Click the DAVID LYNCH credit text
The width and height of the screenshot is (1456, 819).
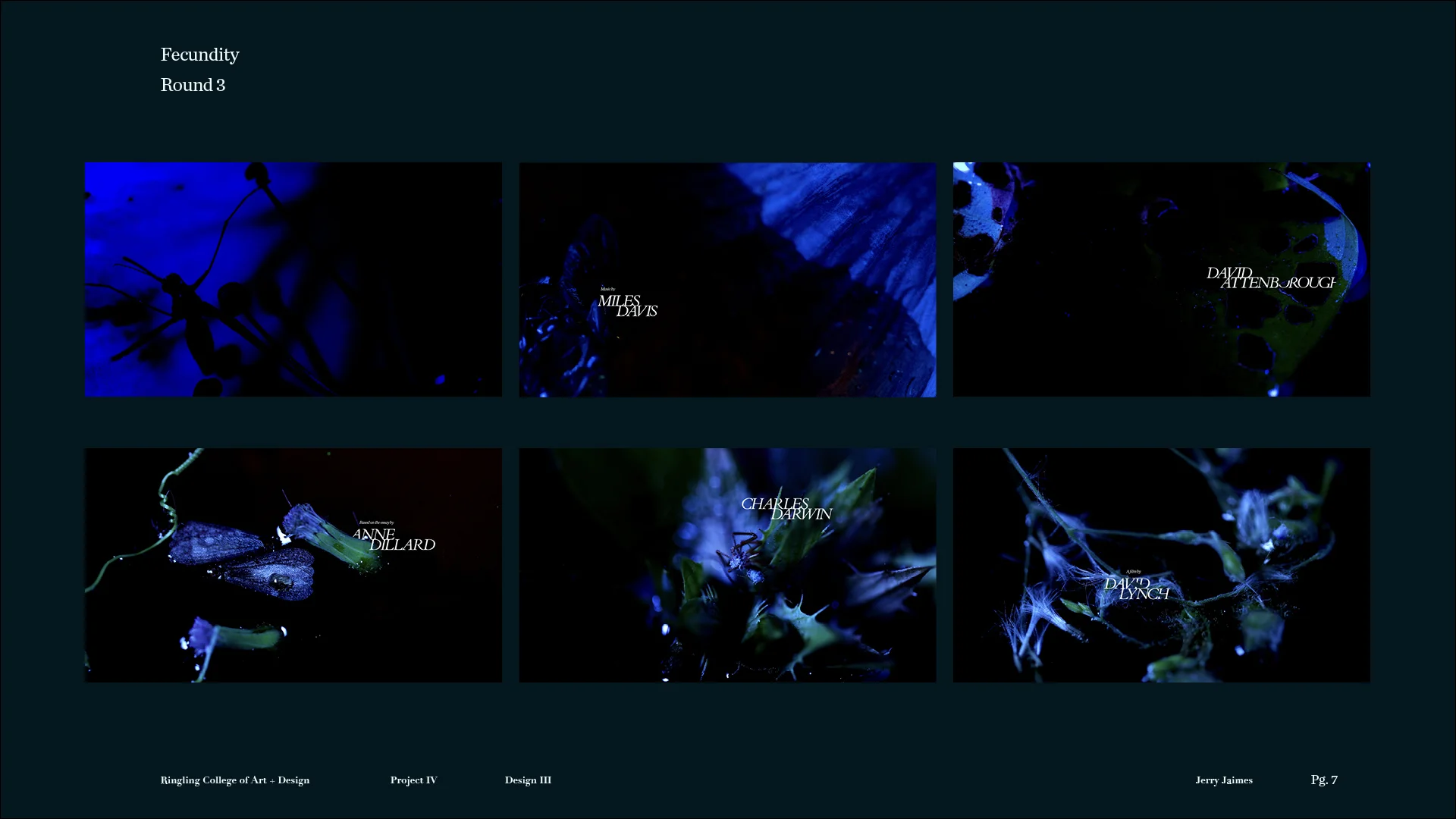tap(1136, 588)
